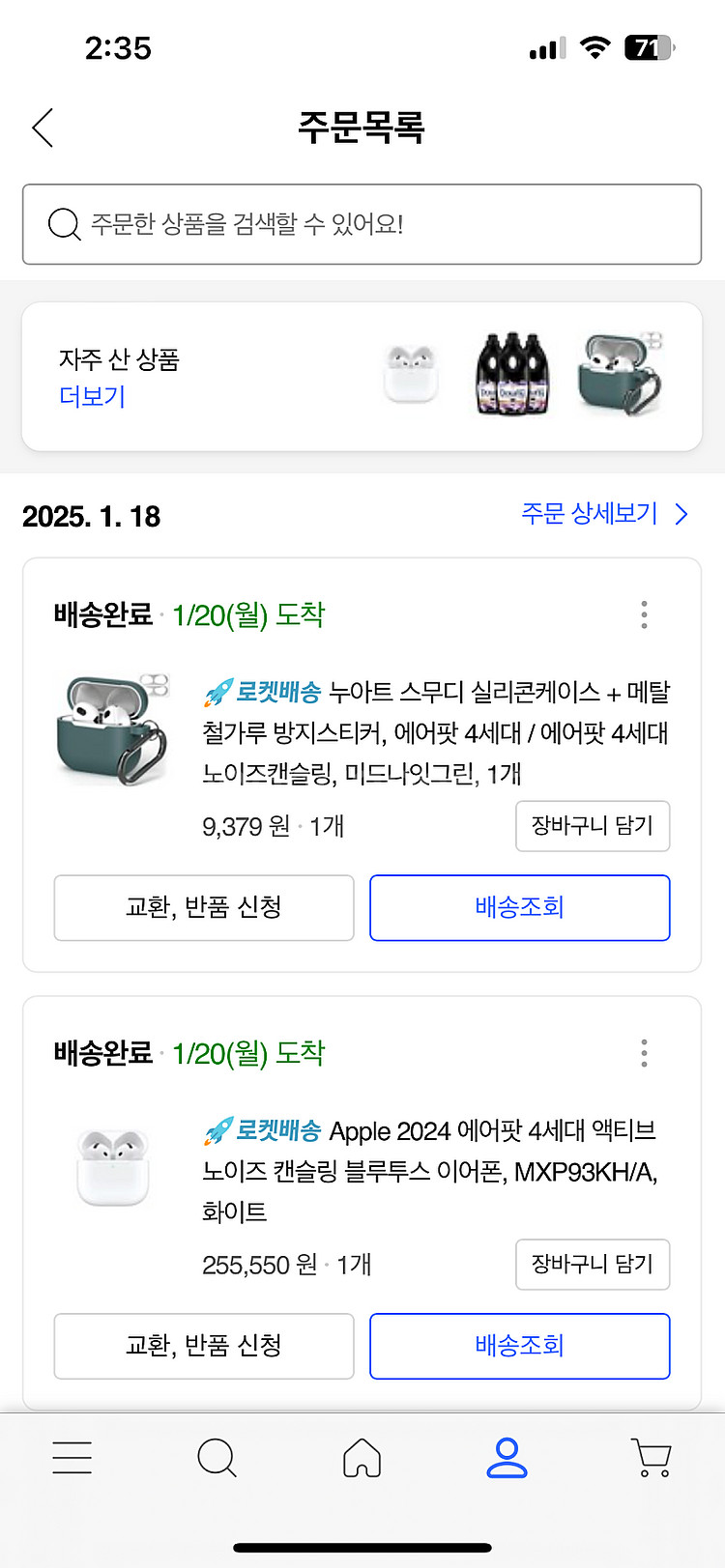This screenshot has height=1568, width=725.
Task: Add silicone case to cart with 장바구니 담기
Action: coord(593,826)
